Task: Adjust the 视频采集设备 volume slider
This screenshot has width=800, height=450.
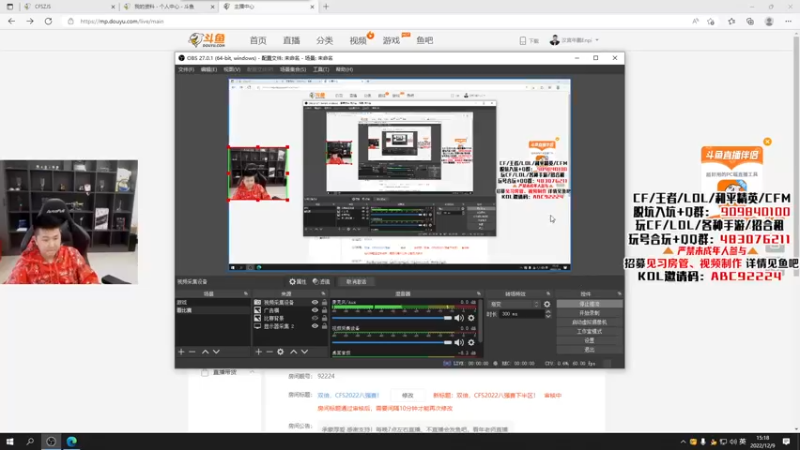Action: coord(392,342)
